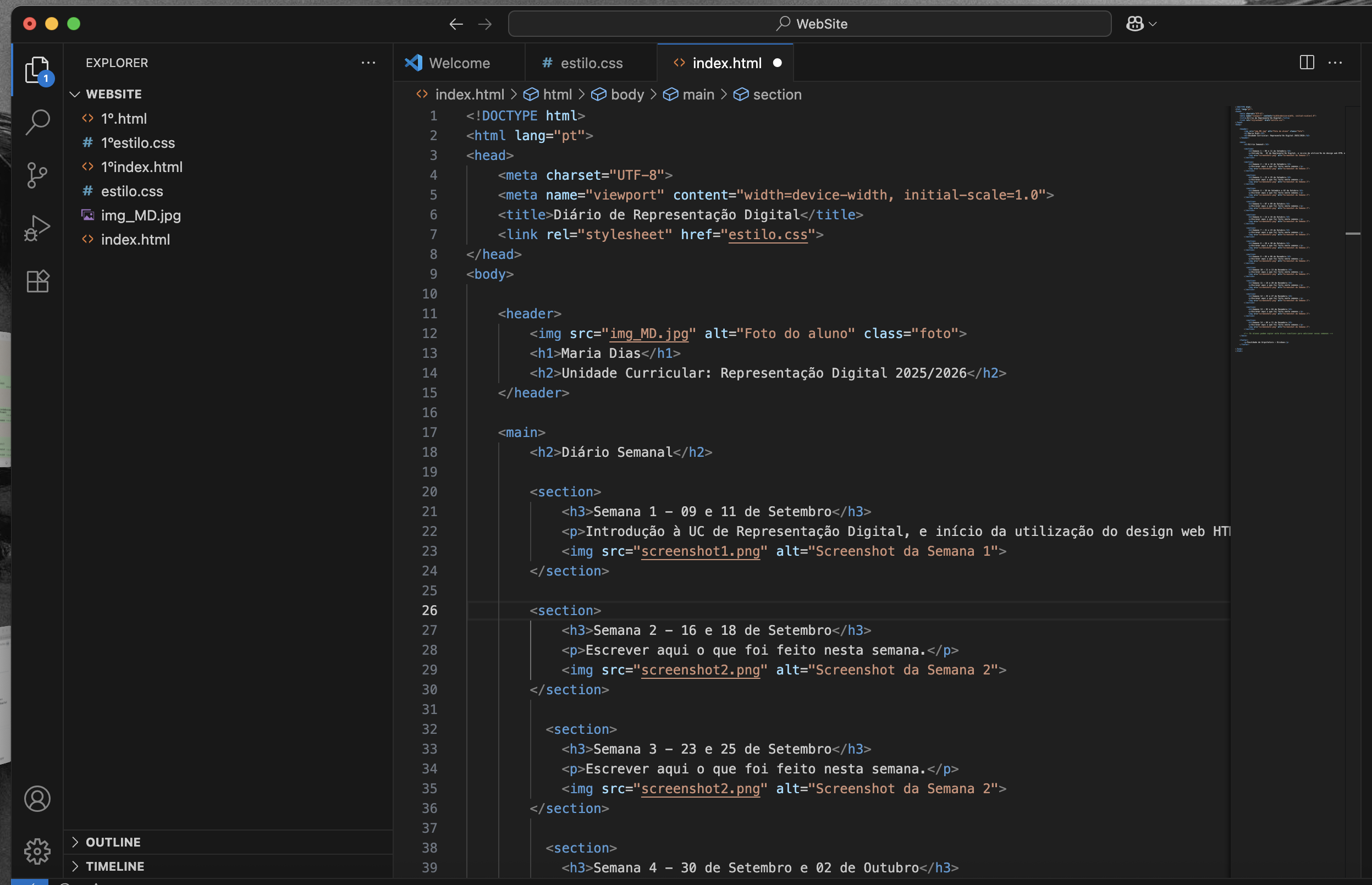Go forward in navigation history

click(x=484, y=24)
